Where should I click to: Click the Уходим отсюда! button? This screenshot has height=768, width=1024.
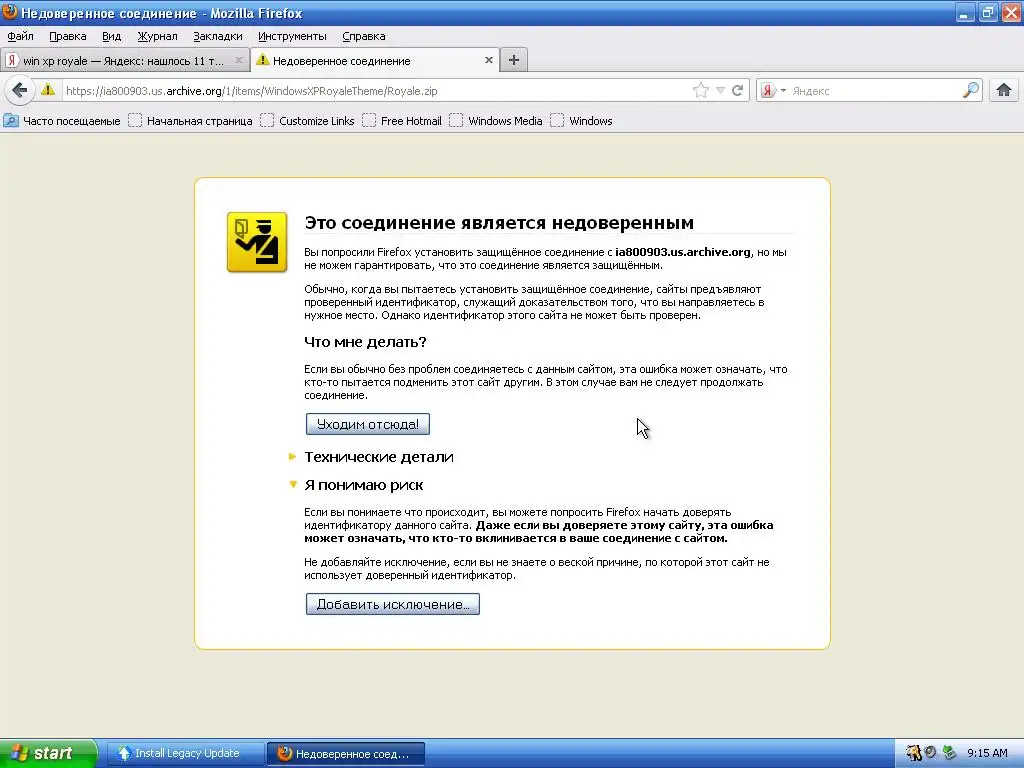[x=368, y=424]
